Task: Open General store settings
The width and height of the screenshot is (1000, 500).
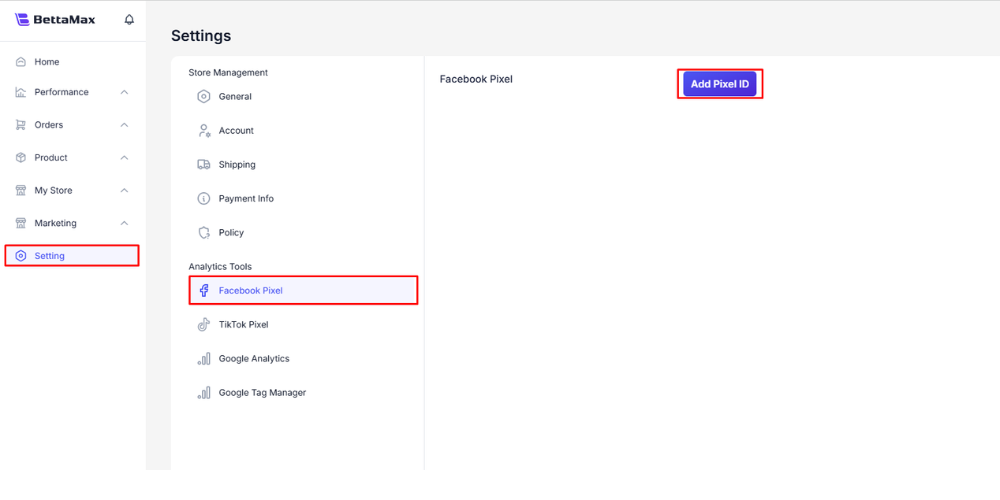Action: pyautogui.click(x=235, y=97)
